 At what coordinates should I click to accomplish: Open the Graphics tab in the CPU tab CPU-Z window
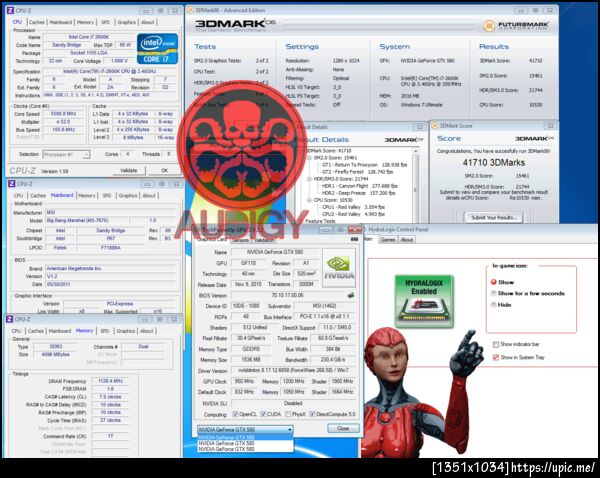pos(127,22)
